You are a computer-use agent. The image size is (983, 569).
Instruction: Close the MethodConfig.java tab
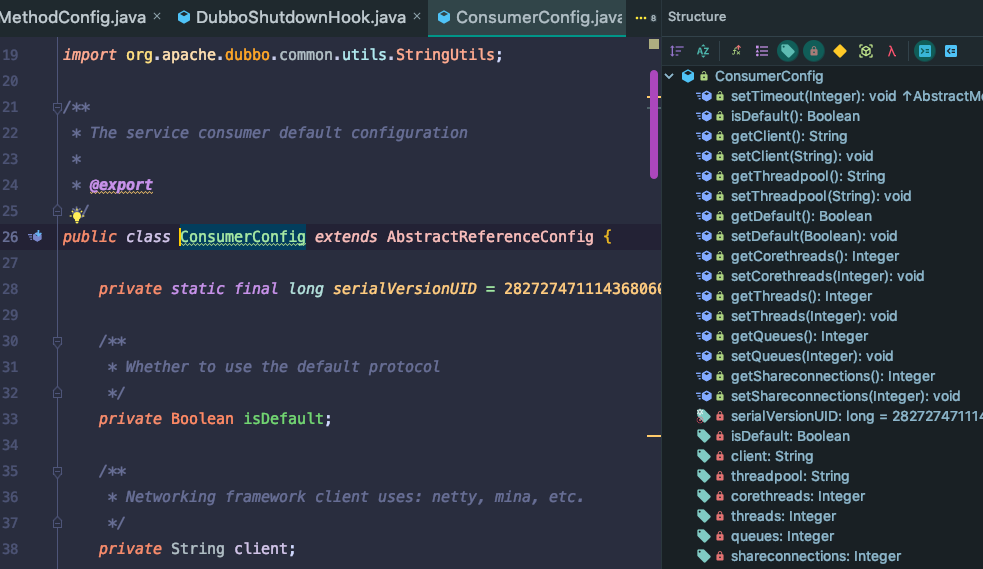click(x=157, y=17)
